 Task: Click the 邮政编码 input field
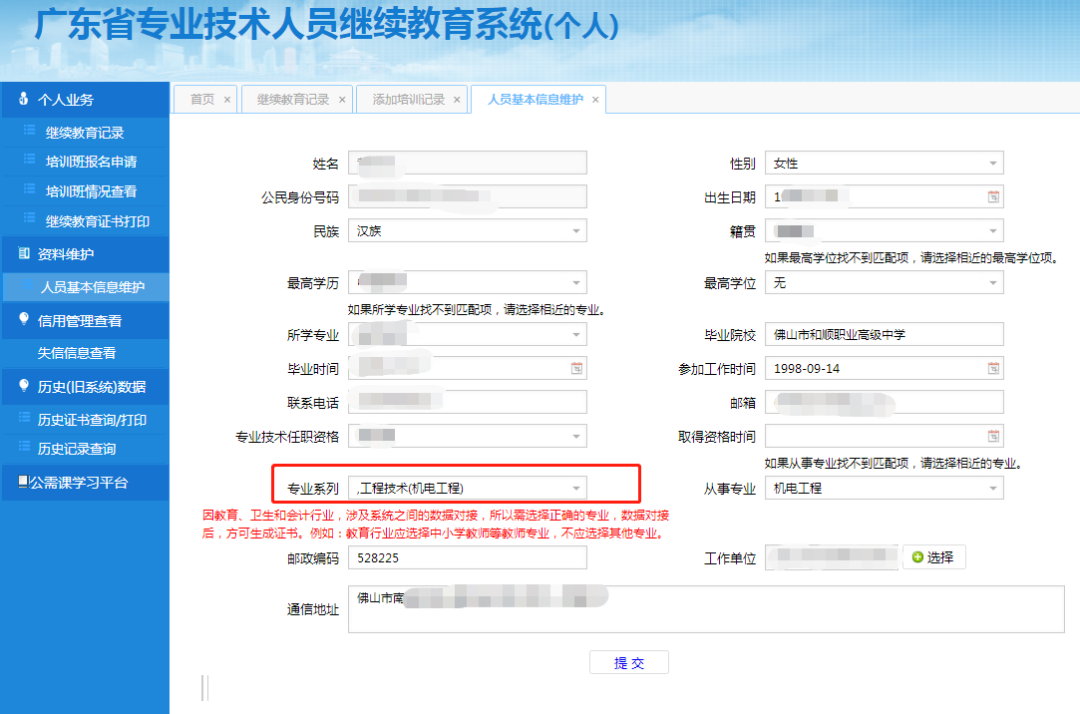467,558
